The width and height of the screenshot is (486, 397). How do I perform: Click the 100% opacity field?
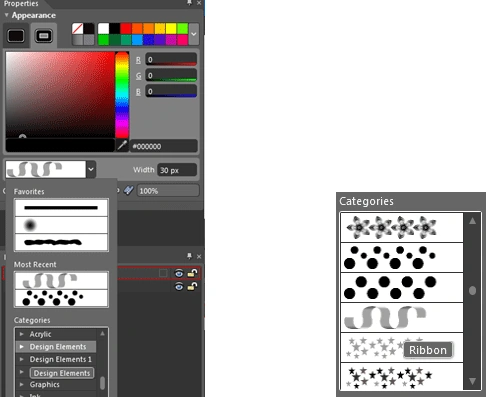pyautogui.click(x=168, y=191)
